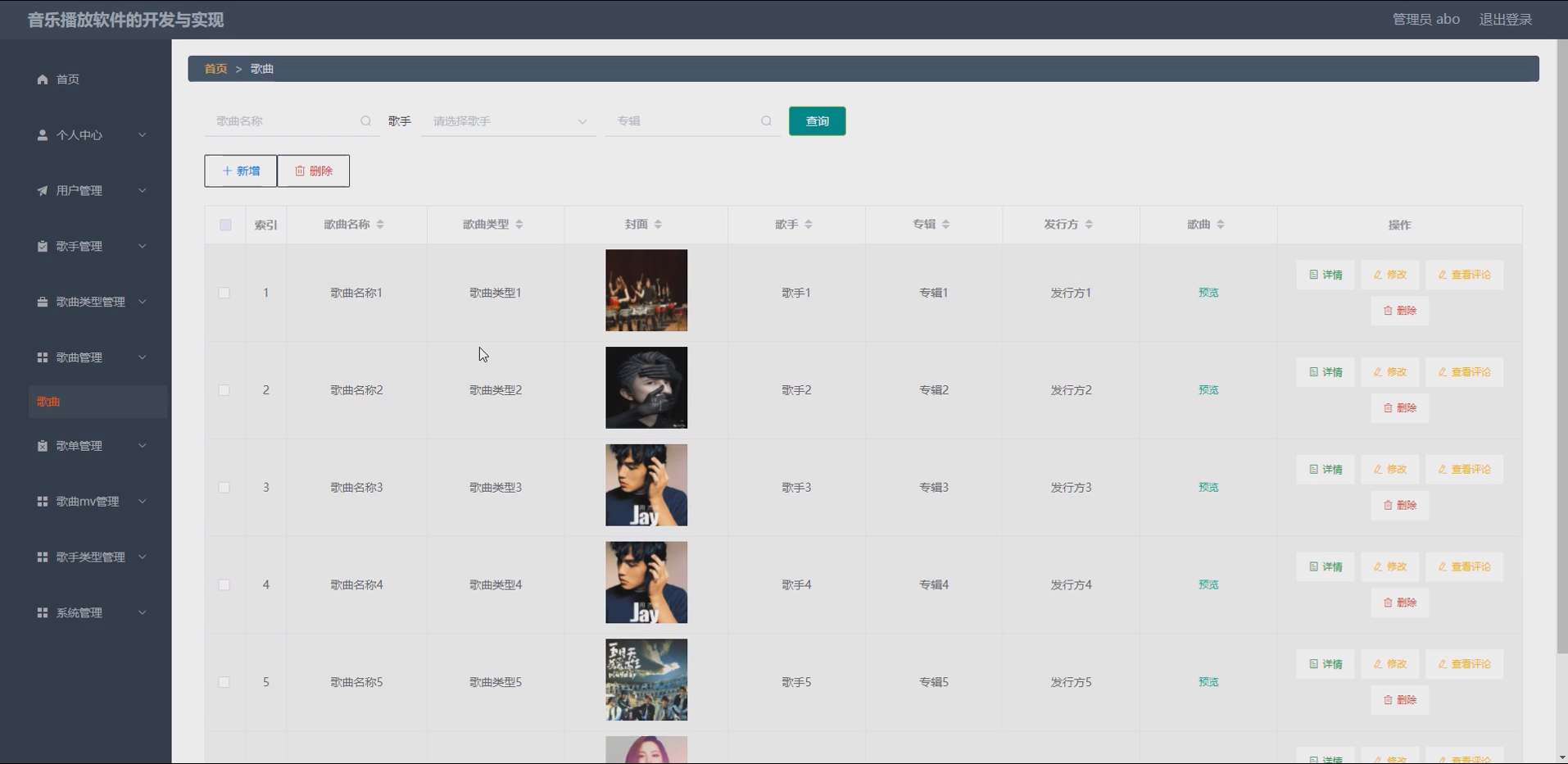Click the 查询 search button
The width and height of the screenshot is (1568, 764).
[x=817, y=121]
